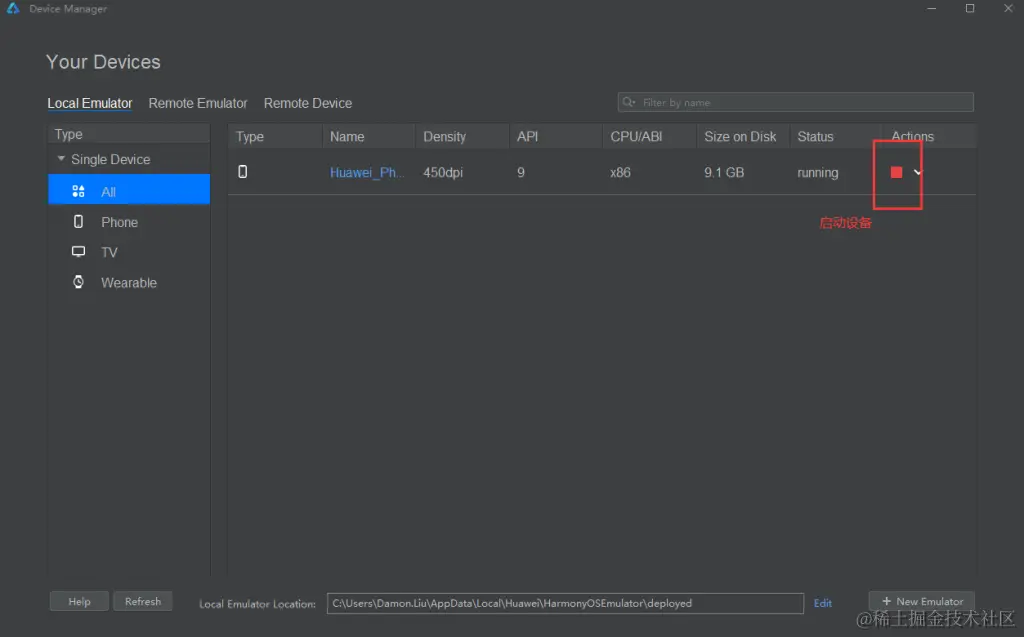Switch to the Remote Emulator tab
The height and width of the screenshot is (637, 1024).
[x=198, y=103]
